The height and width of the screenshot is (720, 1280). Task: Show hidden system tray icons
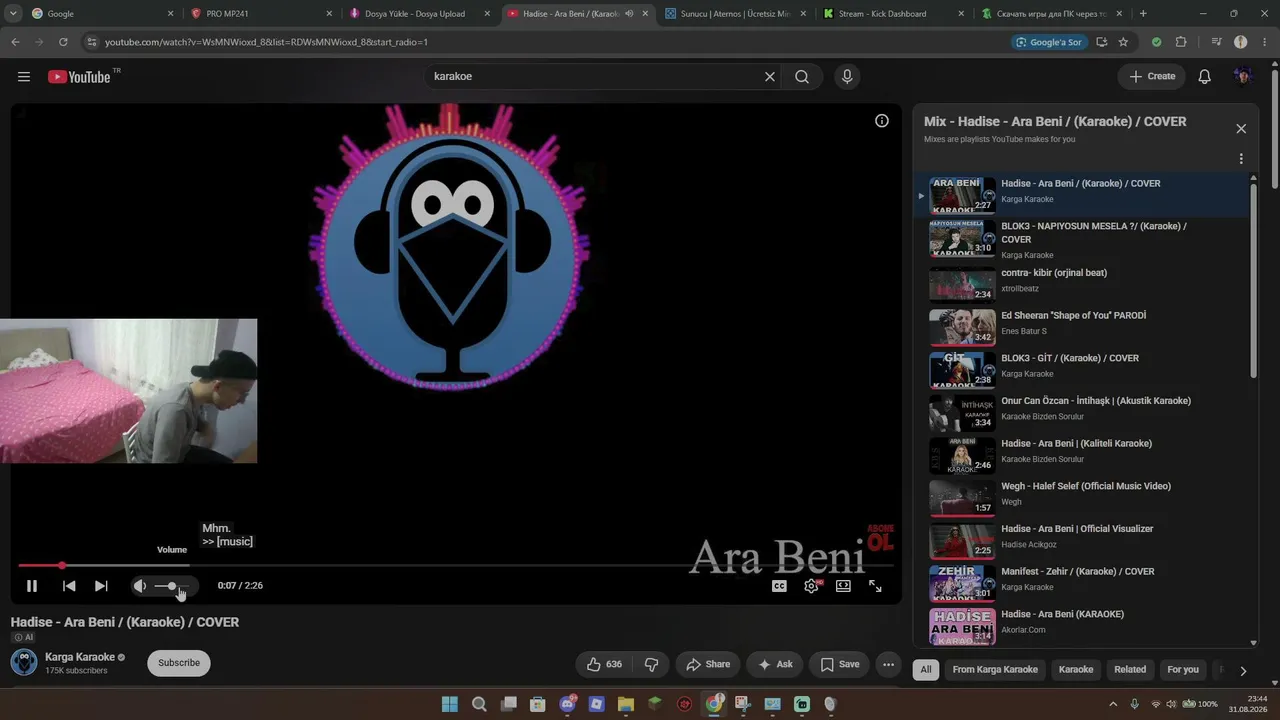[1113, 704]
